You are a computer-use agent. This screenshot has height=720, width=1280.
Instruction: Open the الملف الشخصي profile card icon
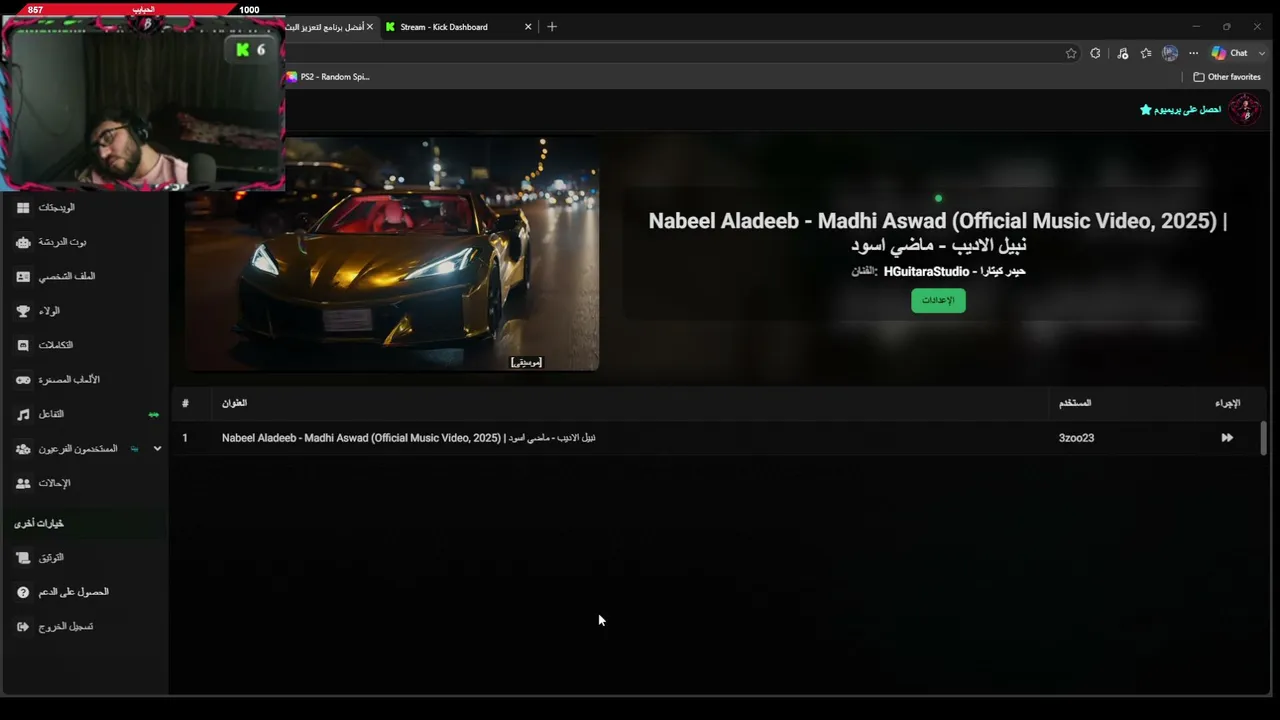23,276
